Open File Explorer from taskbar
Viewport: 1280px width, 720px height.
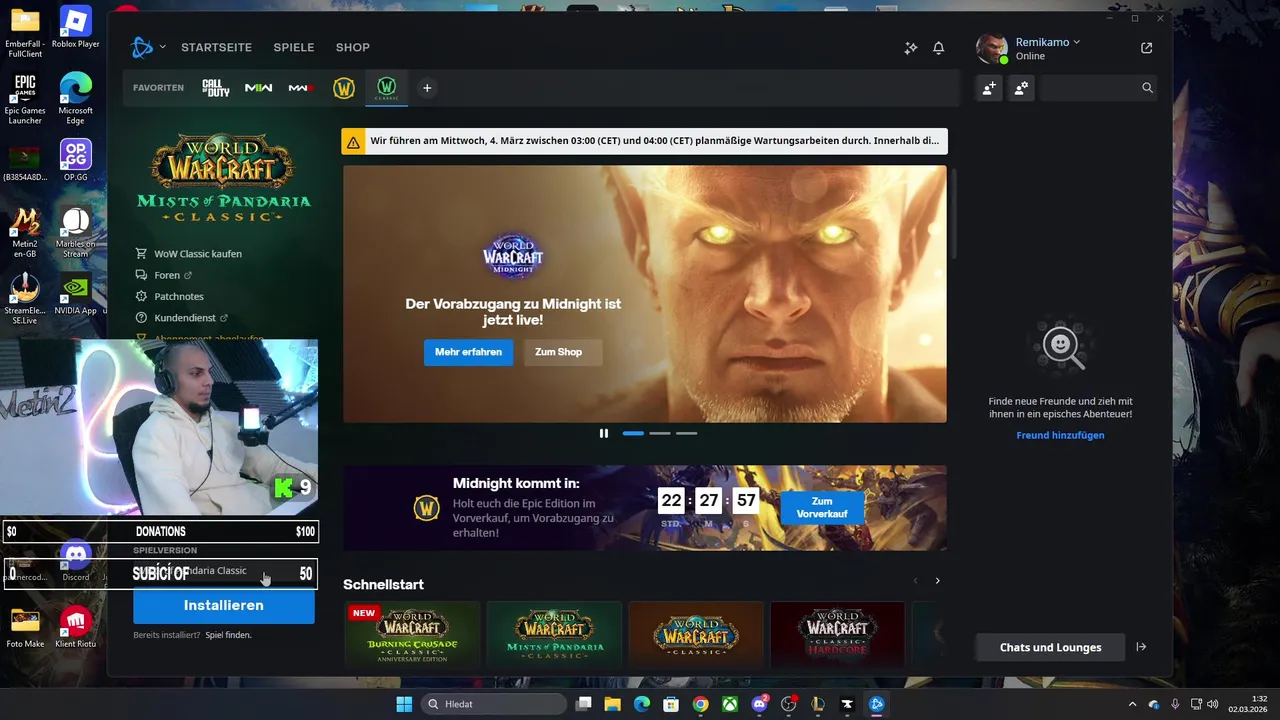click(612, 704)
